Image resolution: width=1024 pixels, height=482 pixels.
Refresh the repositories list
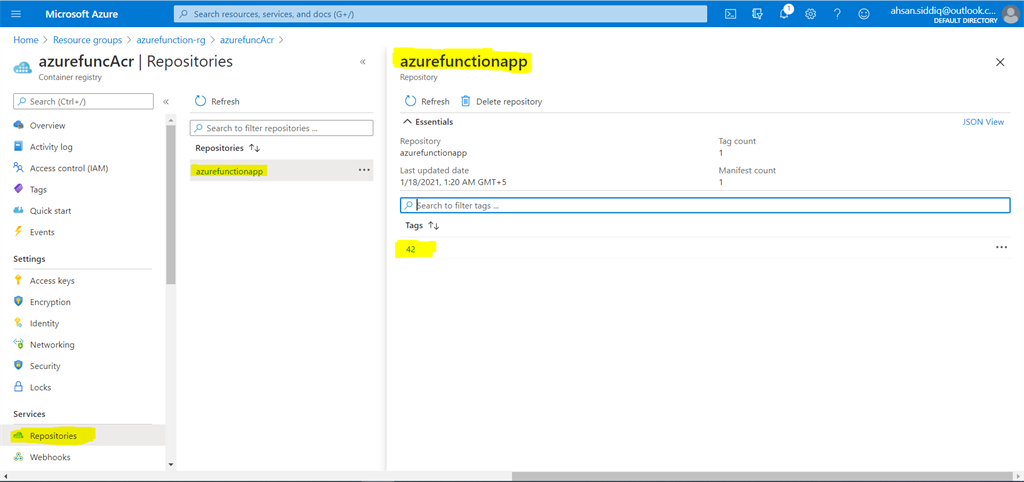coord(217,101)
